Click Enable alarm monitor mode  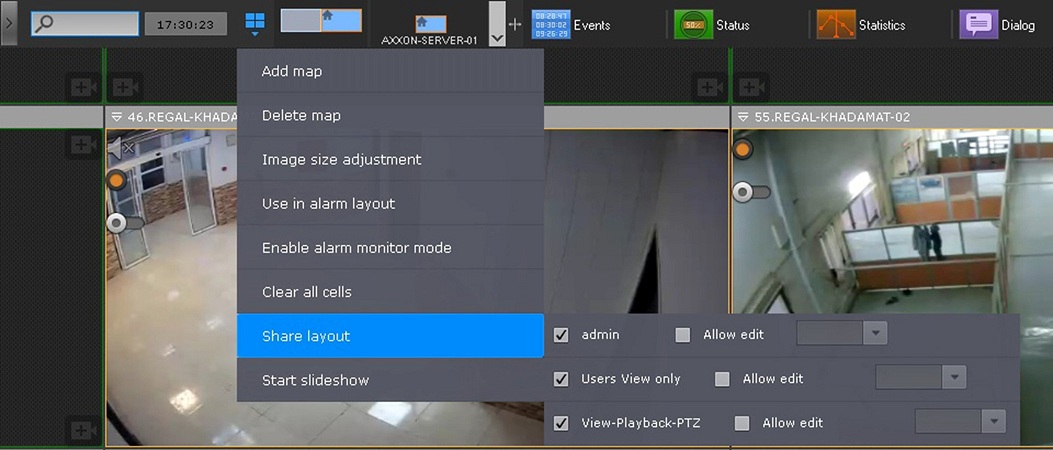[356, 248]
